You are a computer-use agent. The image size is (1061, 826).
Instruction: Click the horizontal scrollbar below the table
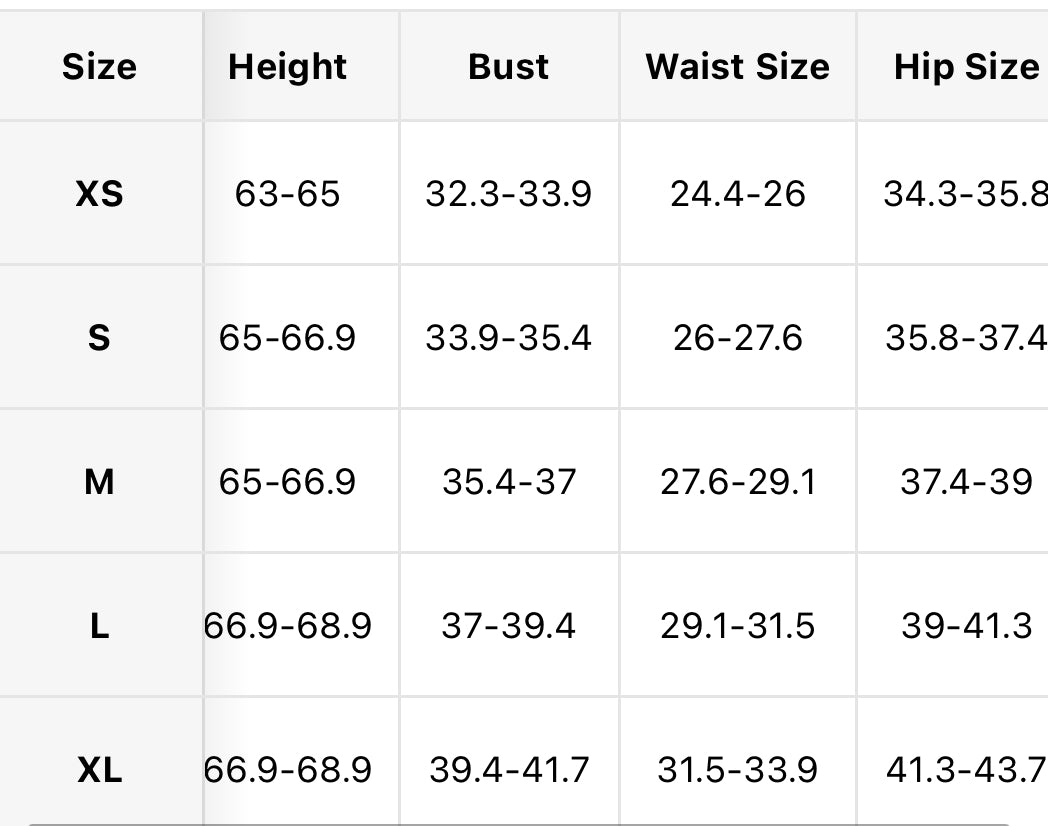[x=520, y=824]
